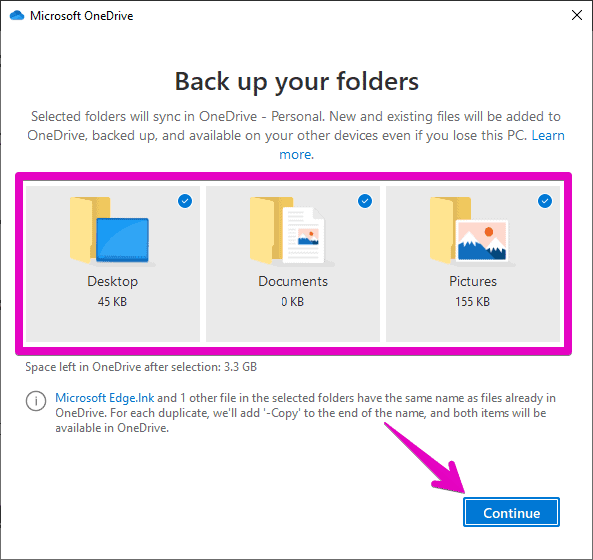This screenshot has height=560, width=593.
Task: Uncheck the Documents folder checkmark
Action: click(x=365, y=201)
